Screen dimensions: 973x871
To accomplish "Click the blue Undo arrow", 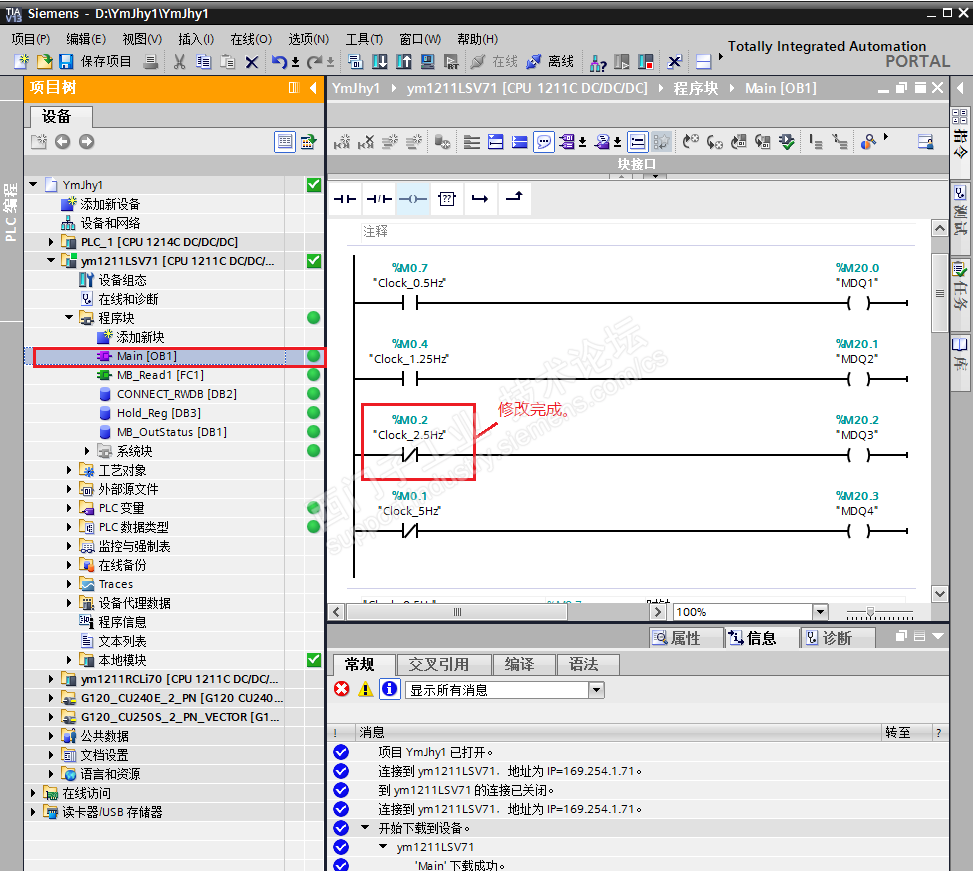I will click(280, 61).
